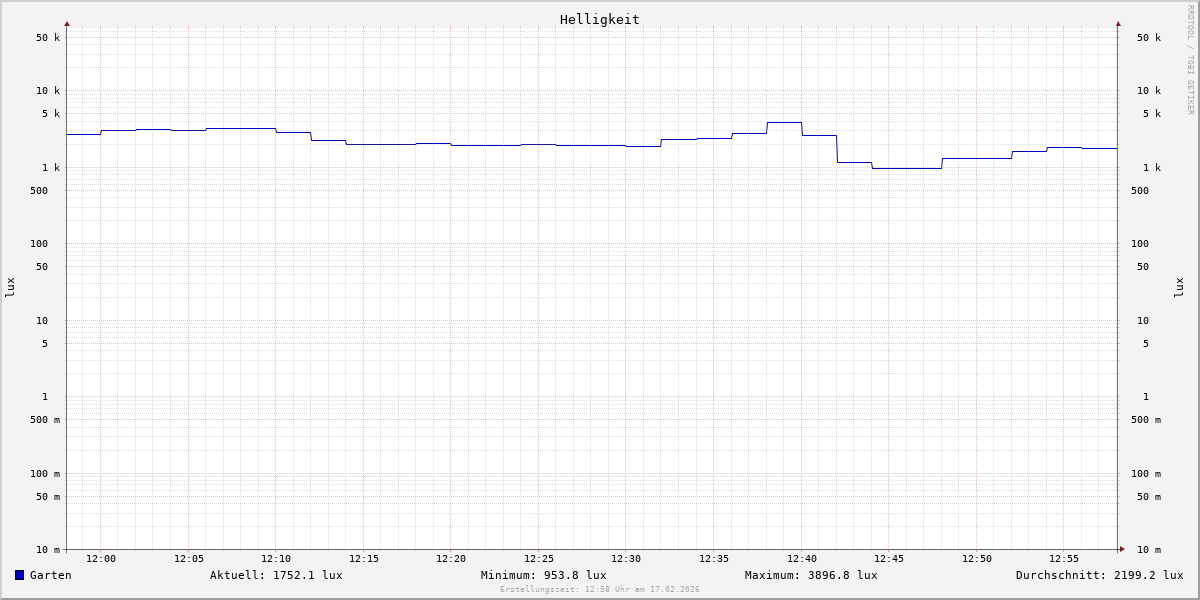Image resolution: width=1200 pixels, height=600 pixels.
Task: Click the Erstellungszeit timestamp footer text
Action: click(x=600, y=590)
